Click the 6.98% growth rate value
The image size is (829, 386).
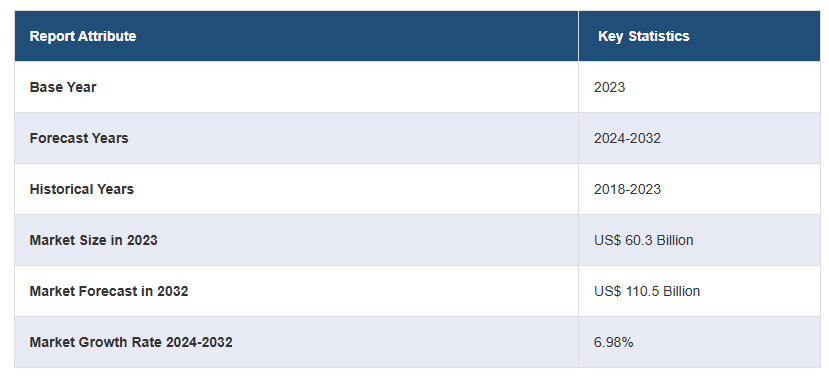(x=613, y=343)
